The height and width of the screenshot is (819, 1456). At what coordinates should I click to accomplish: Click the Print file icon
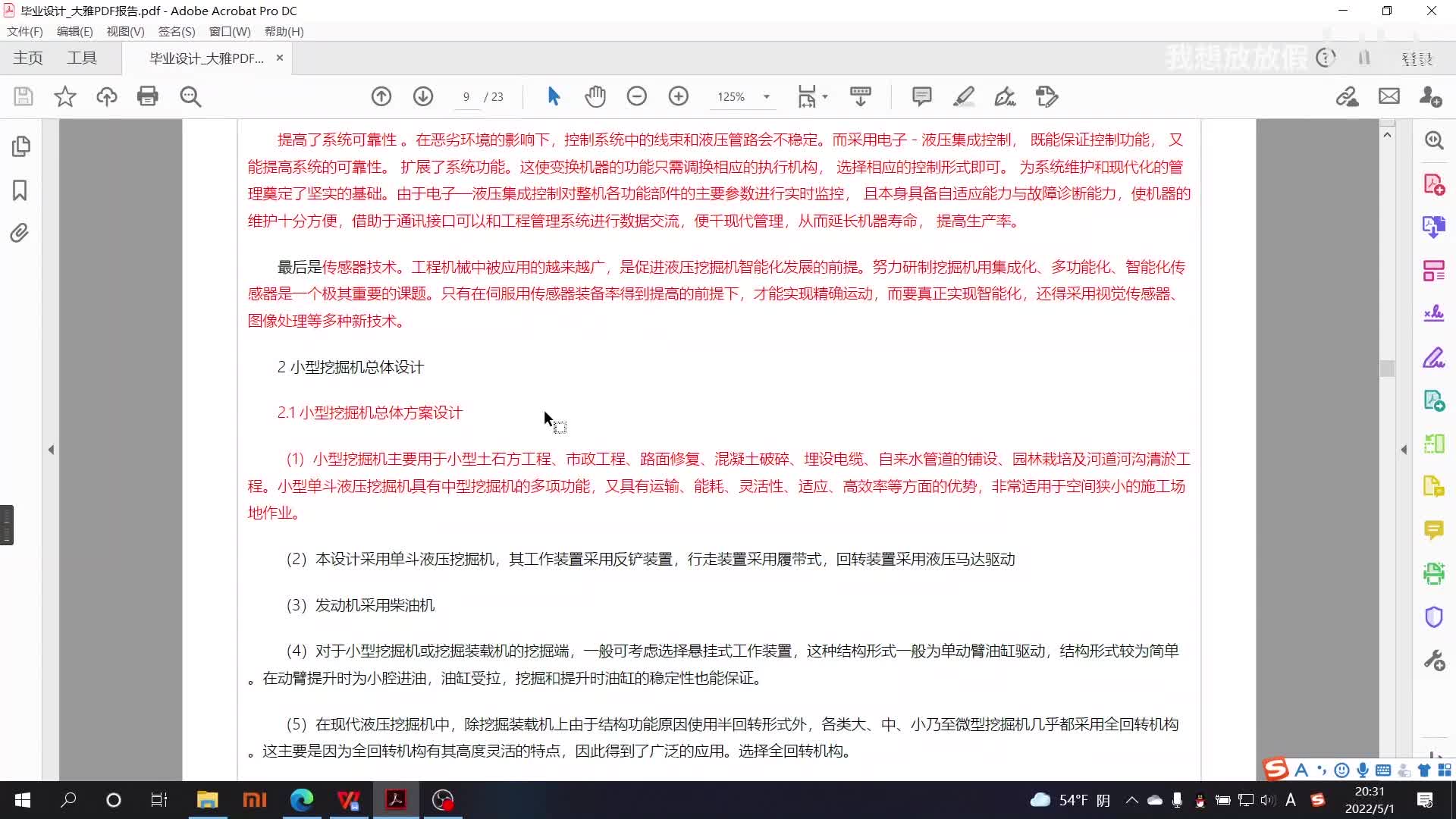(x=148, y=96)
